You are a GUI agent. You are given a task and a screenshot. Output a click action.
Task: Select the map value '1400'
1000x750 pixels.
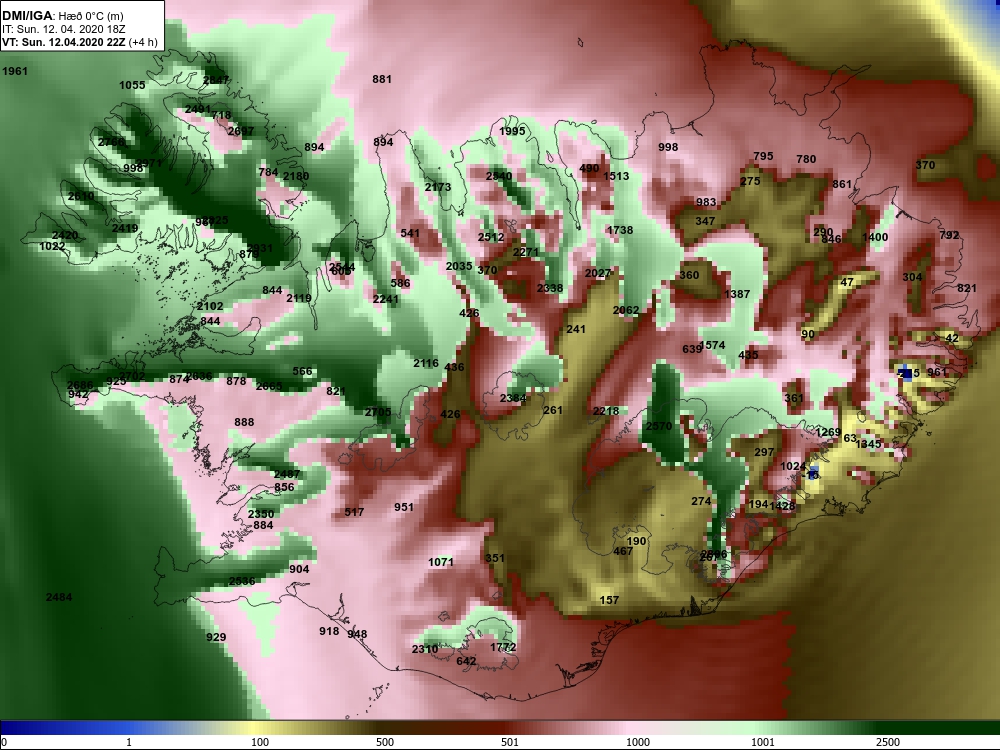click(x=875, y=237)
